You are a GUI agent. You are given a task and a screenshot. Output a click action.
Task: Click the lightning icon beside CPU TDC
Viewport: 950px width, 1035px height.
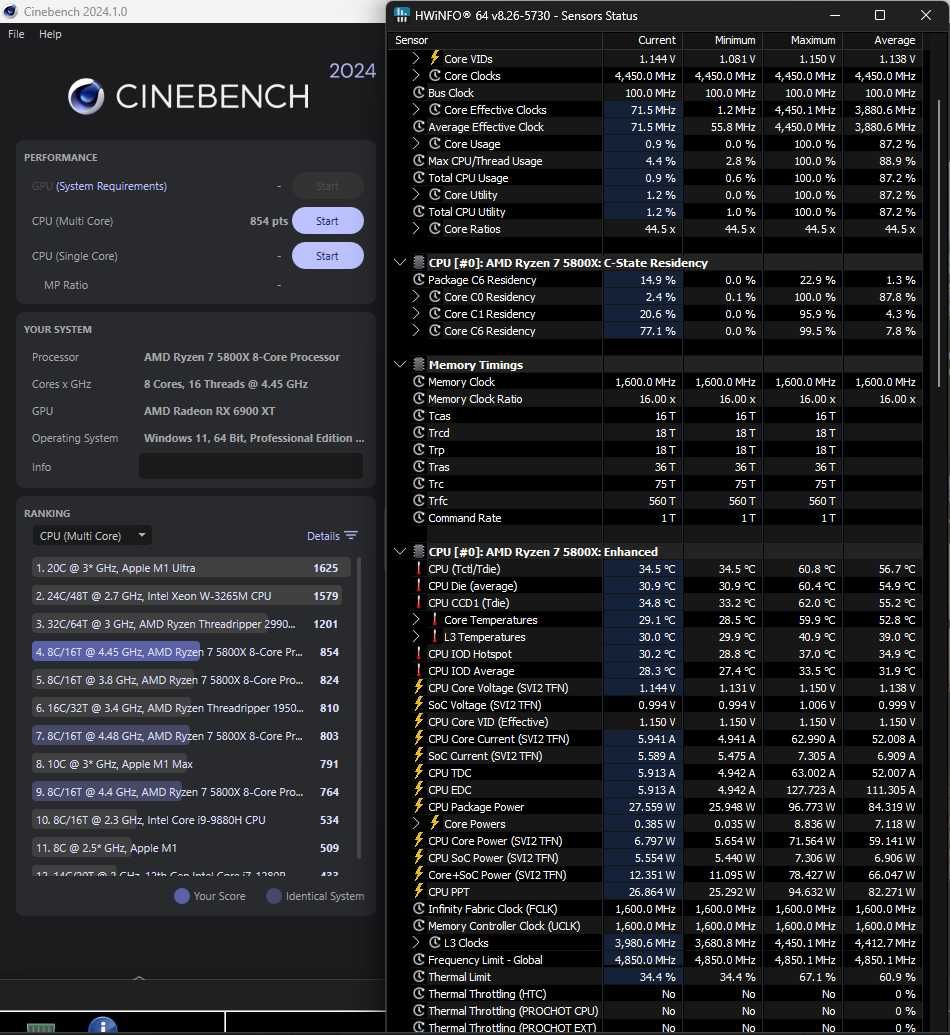(x=419, y=773)
